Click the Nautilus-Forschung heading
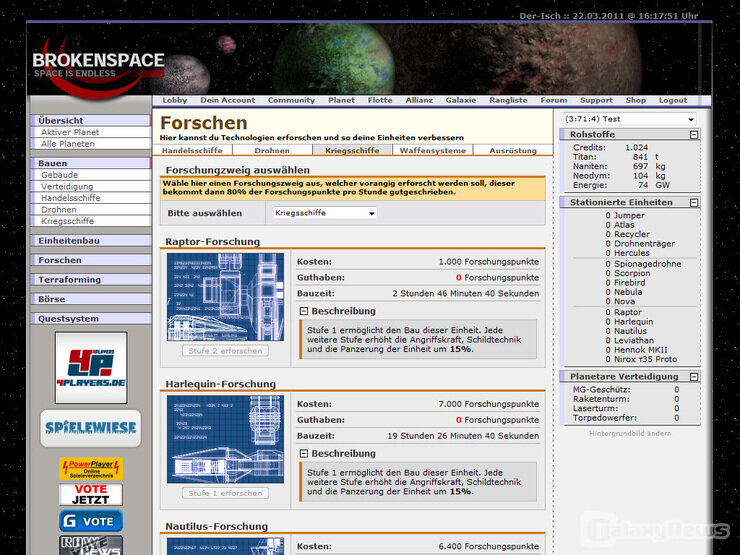This screenshot has width=740, height=555. pos(217,526)
